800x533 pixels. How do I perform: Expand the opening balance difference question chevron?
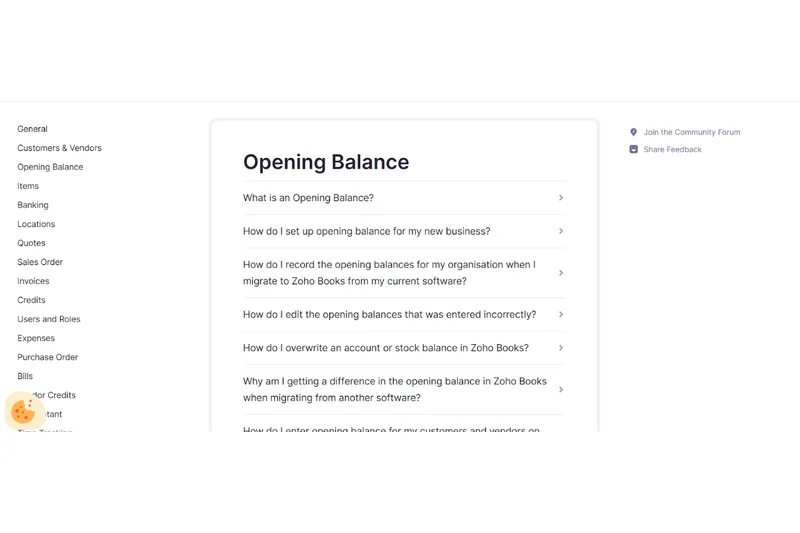[560, 389]
